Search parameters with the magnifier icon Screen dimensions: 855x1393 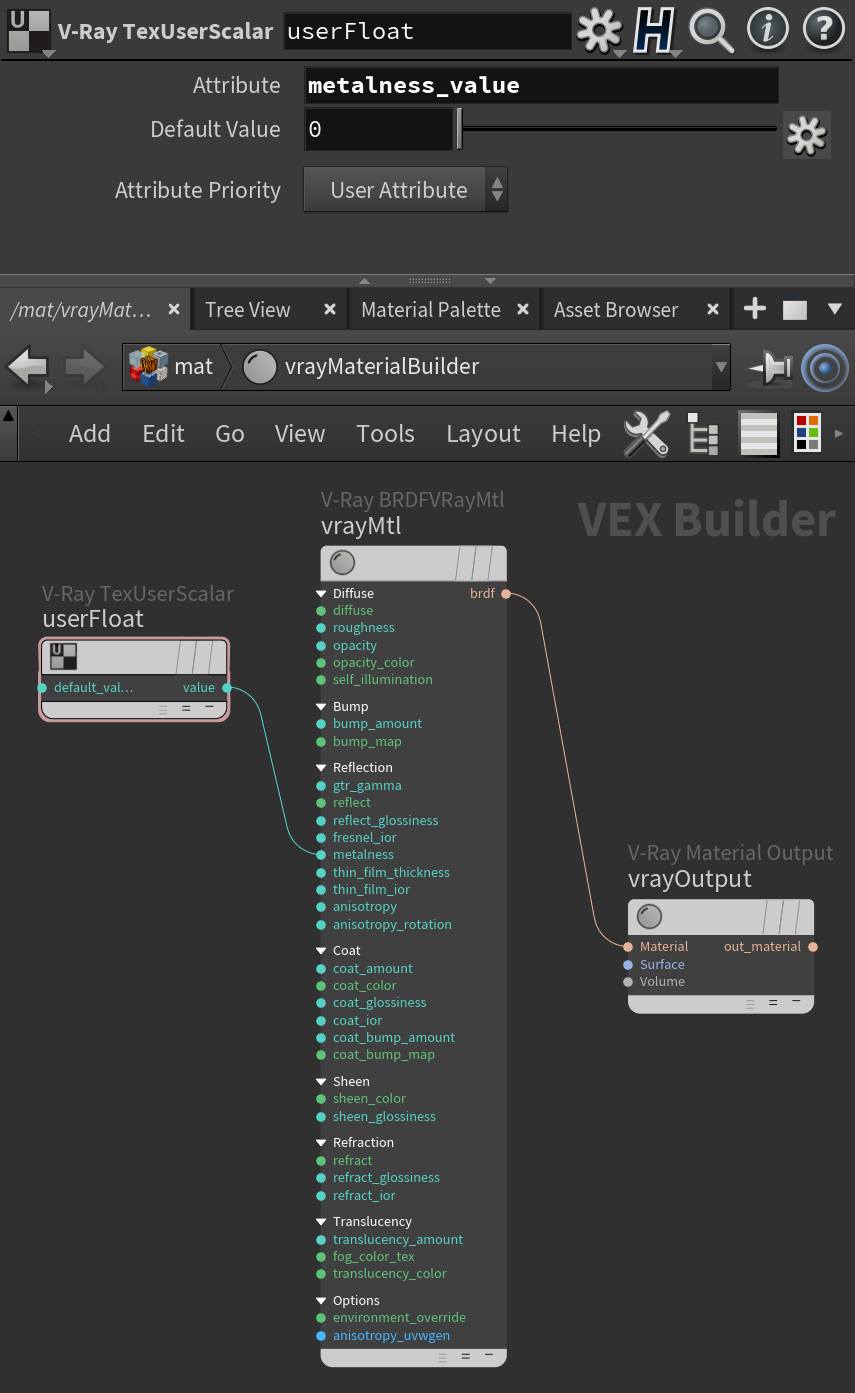(x=711, y=31)
